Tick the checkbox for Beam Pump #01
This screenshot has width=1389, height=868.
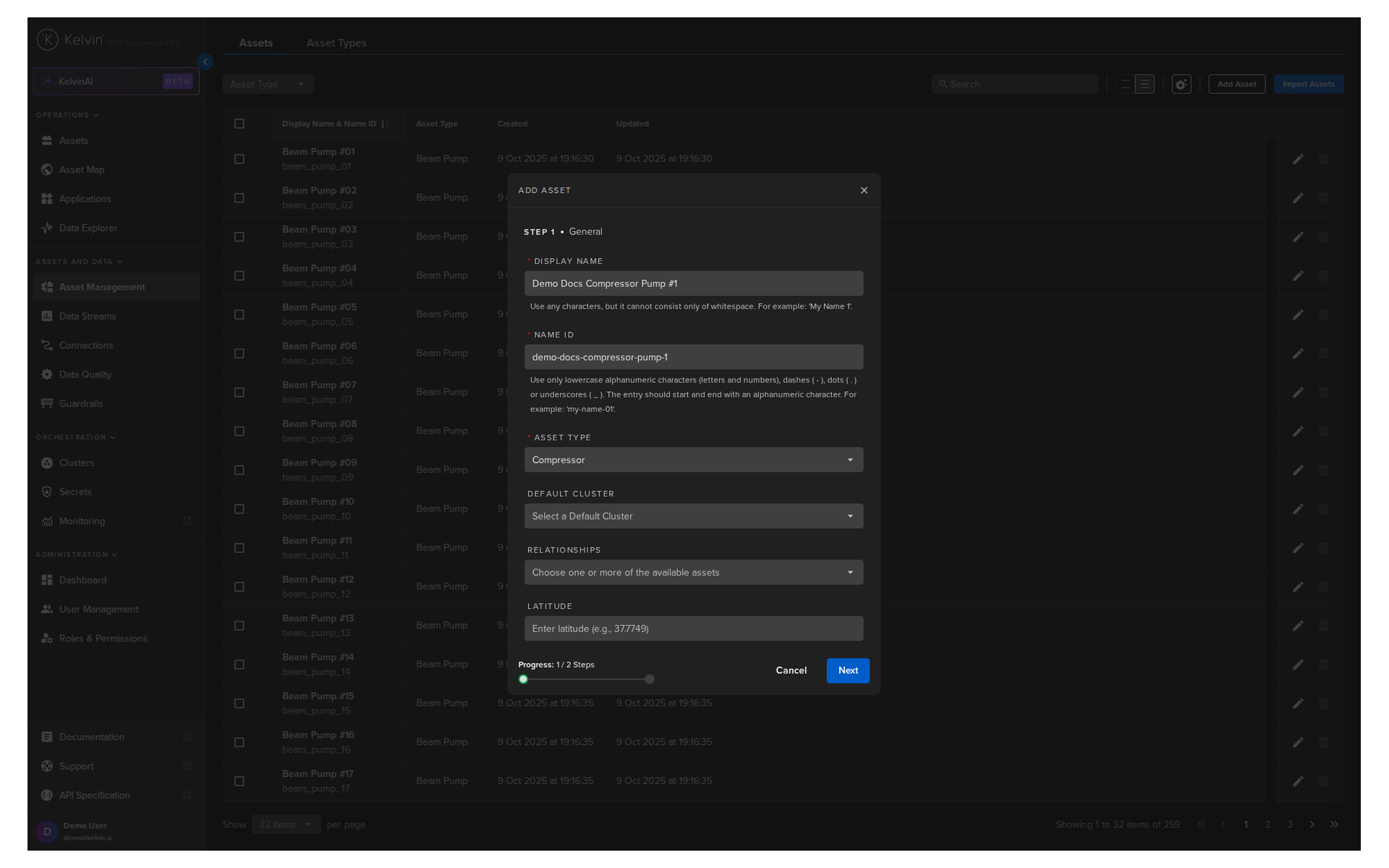tap(239, 159)
